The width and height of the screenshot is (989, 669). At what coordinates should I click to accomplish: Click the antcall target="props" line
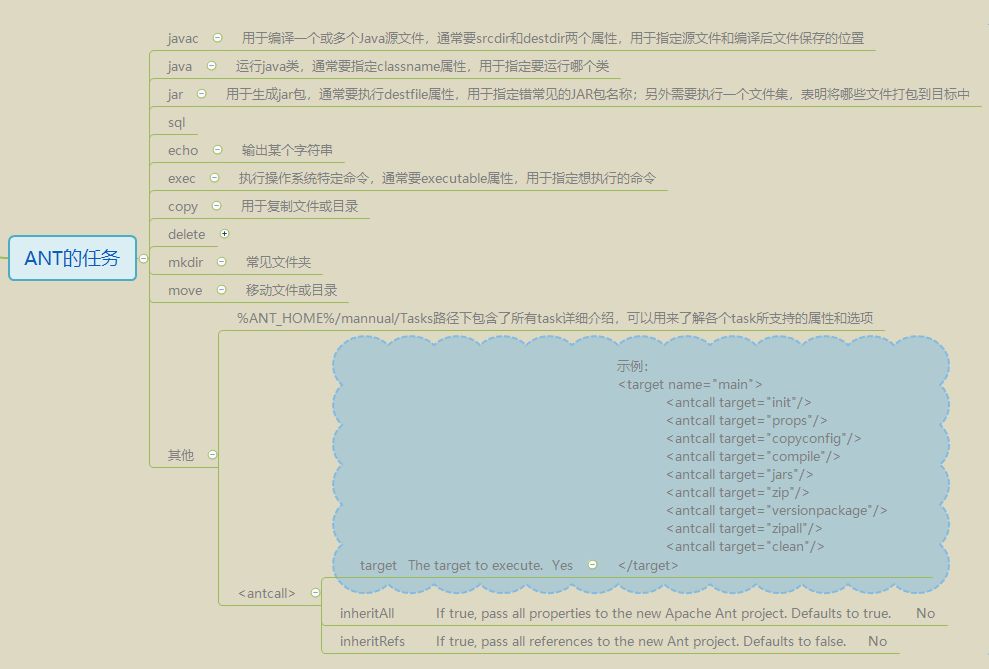[x=747, y=421]
